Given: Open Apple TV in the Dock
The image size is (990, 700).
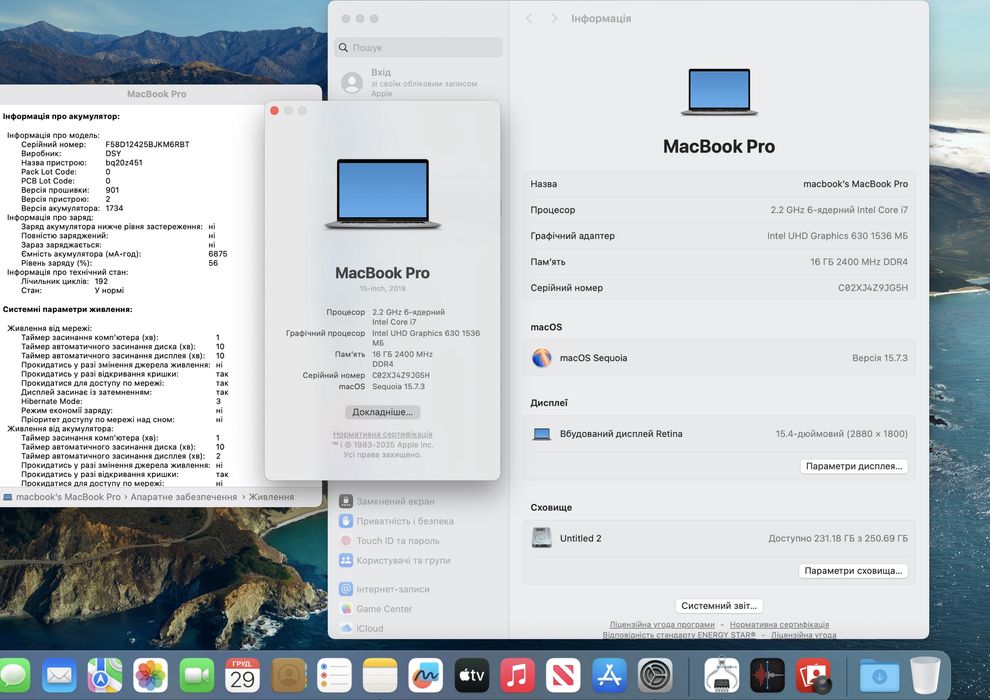Looking at the screenshot, I should tap(472, 675).
